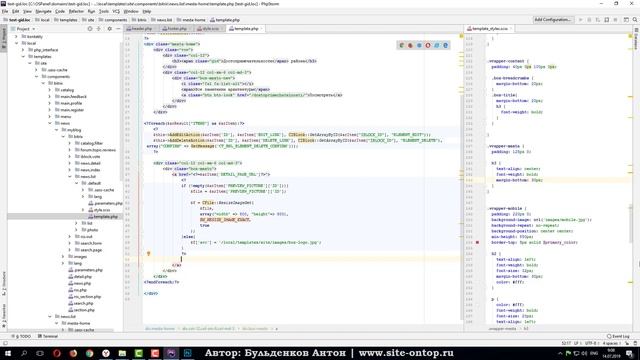Screen dimensions: 640x360
Task: Collapse the components folder
Action: coord(36,77)
